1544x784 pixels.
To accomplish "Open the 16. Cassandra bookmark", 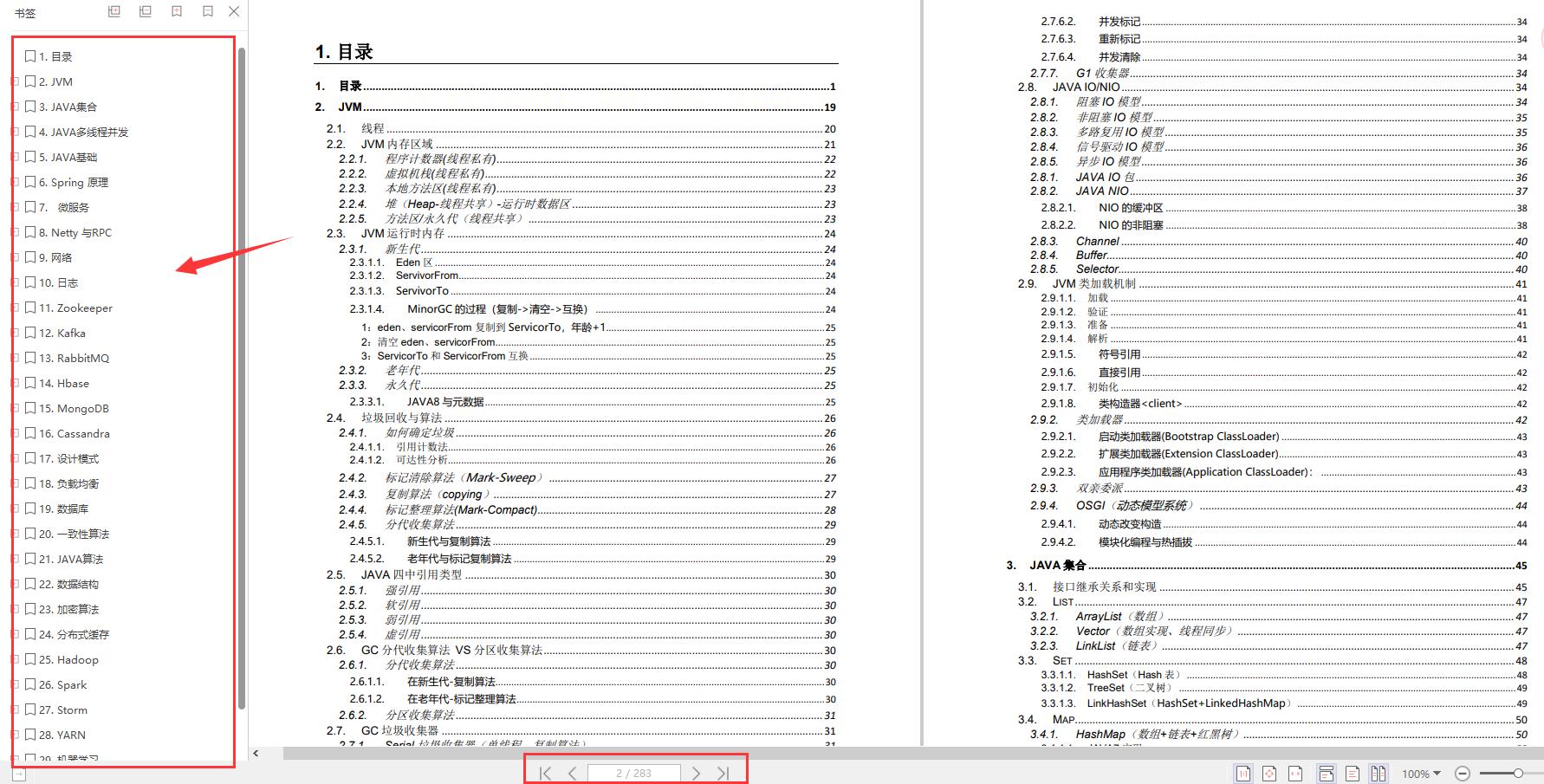I will 68,433.
